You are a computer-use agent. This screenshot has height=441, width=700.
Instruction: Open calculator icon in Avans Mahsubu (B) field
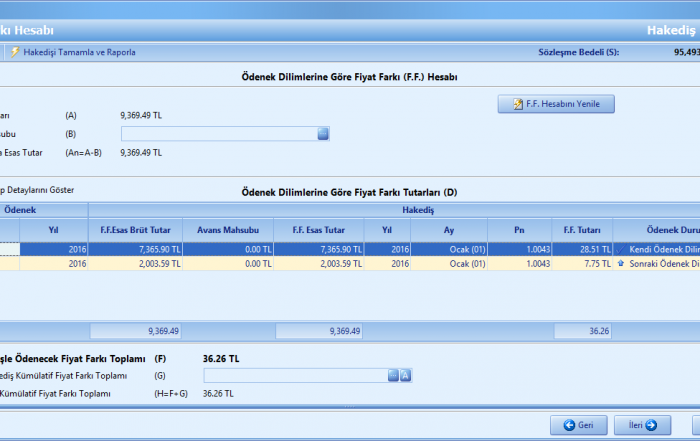tap(323, 133)
